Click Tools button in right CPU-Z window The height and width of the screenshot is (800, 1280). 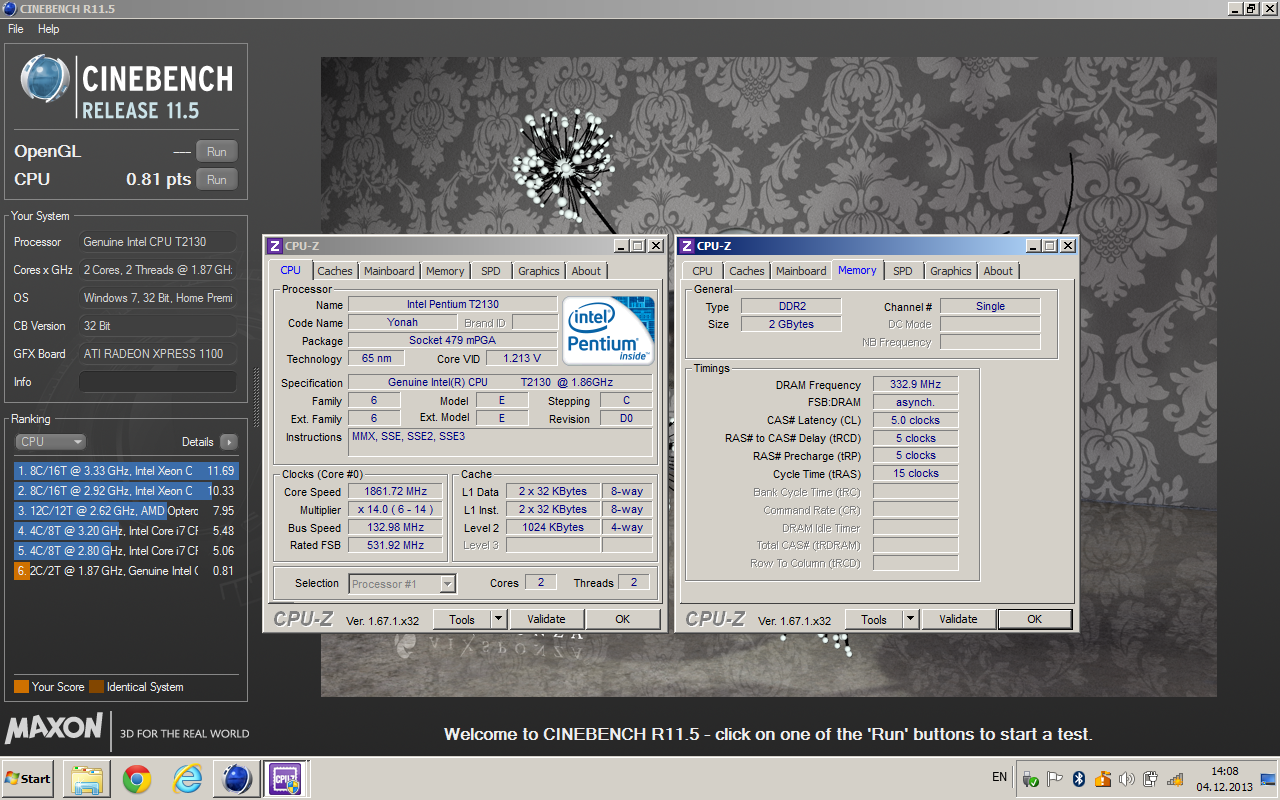[874, 619]
